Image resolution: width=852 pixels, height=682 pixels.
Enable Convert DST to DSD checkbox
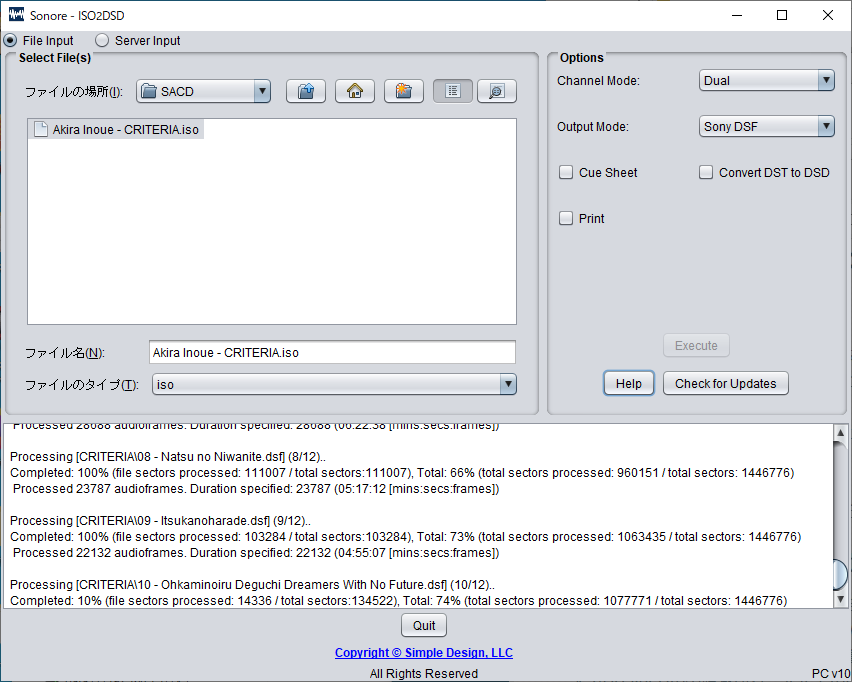click(706, 172)
